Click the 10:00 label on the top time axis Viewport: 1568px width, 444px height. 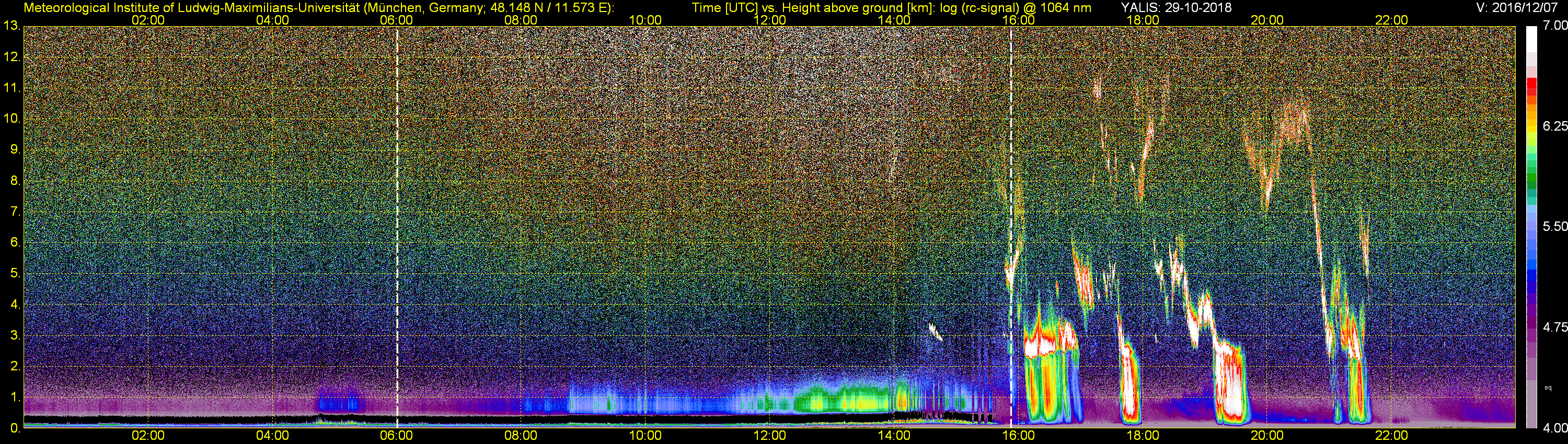(x=645, y=20)
